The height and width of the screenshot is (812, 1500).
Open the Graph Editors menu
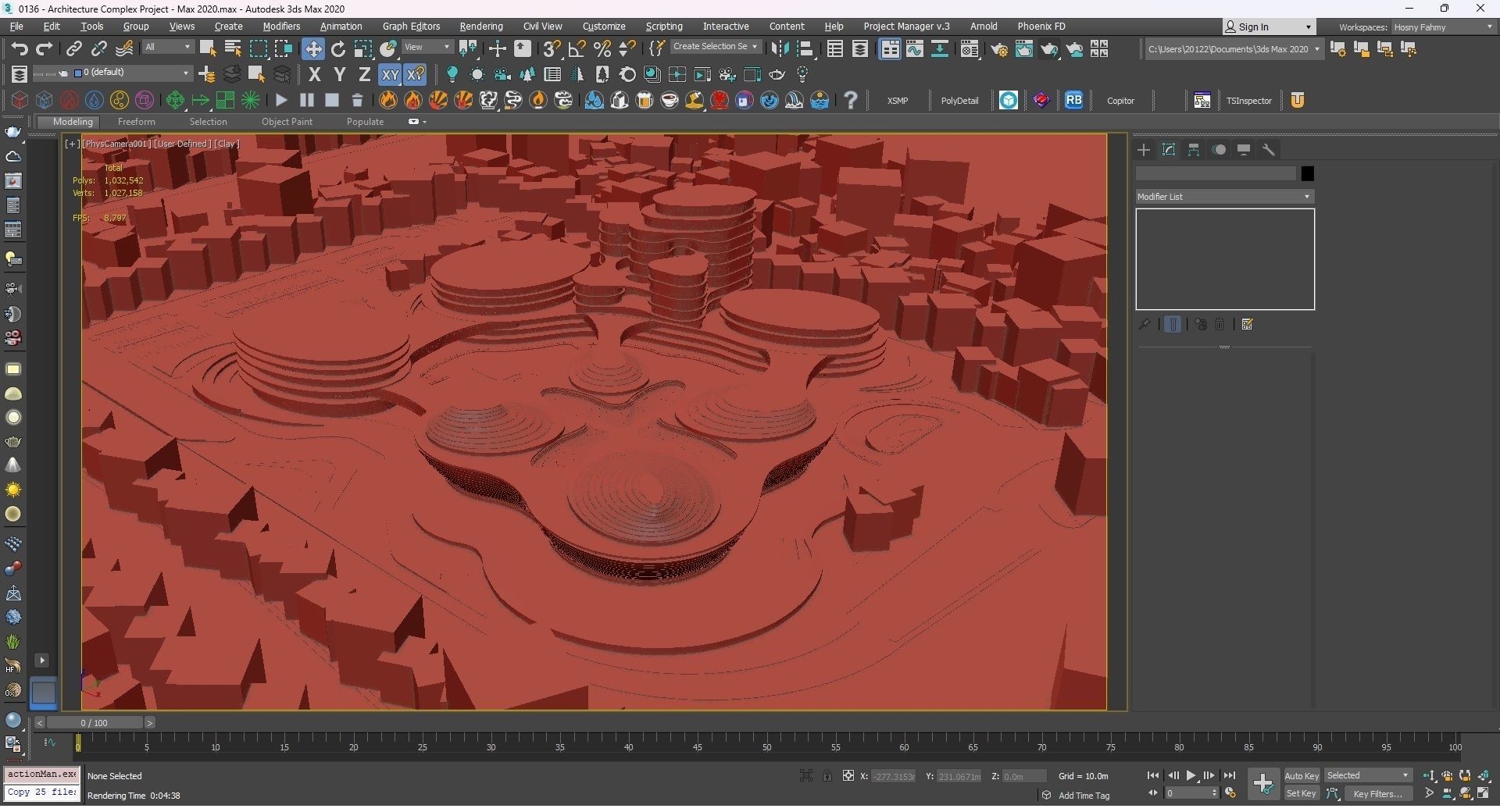tap(411, 27)
